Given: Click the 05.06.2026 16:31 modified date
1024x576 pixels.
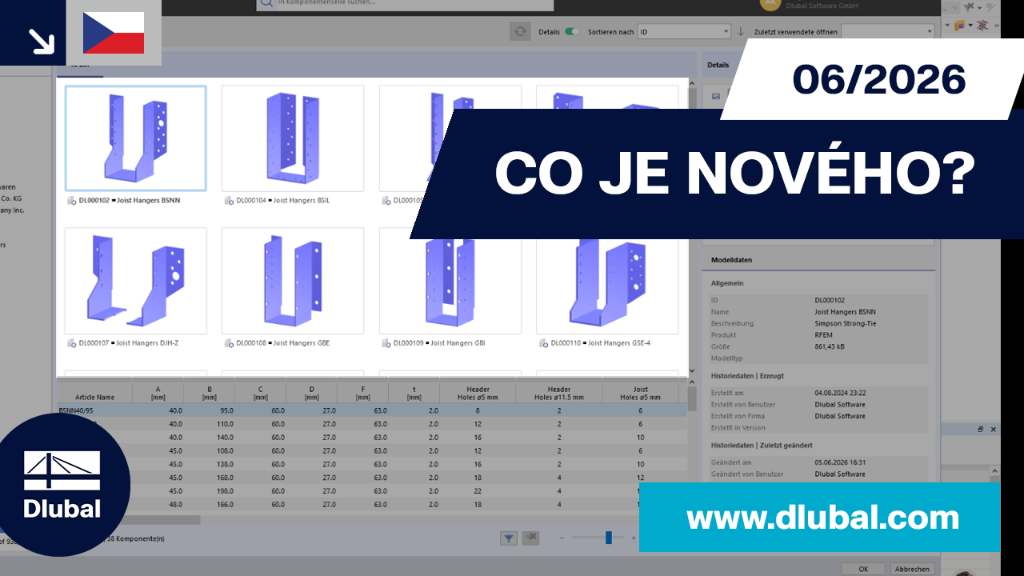Looking at the screenshot, I should pyautogui.click(x=840, y=462).
